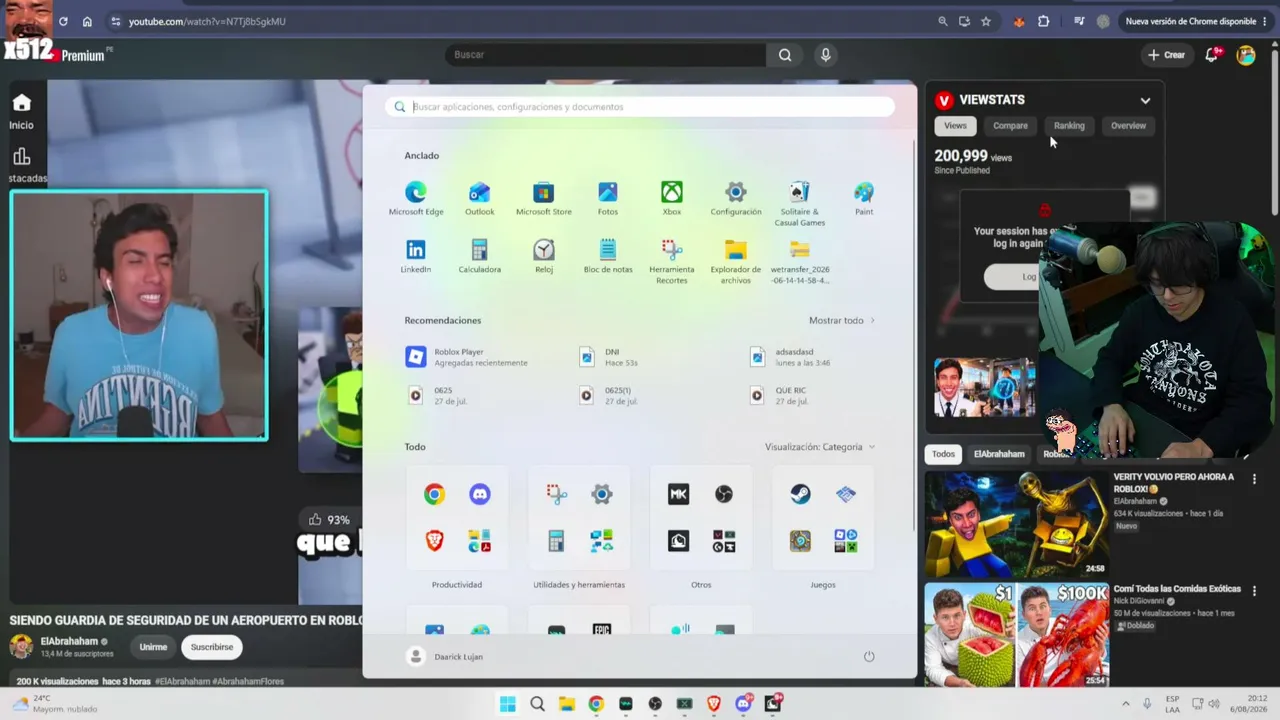Expand the Visualización: Categoría dropdown
The width and height of the screenshot is (1280, 720).
point(820,447)
